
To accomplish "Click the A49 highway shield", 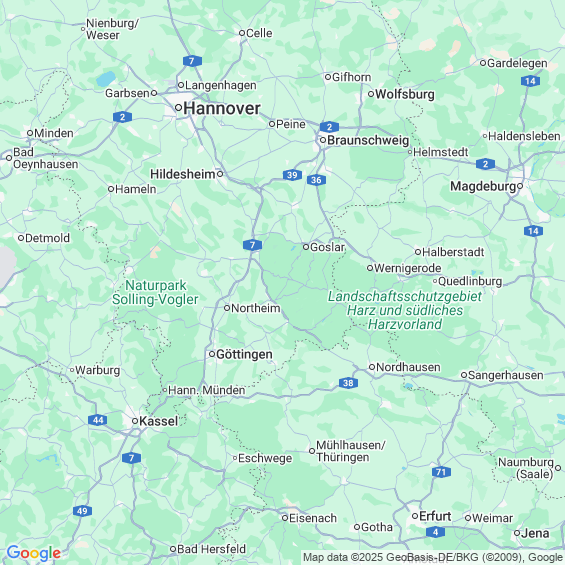I will (82, 511).
